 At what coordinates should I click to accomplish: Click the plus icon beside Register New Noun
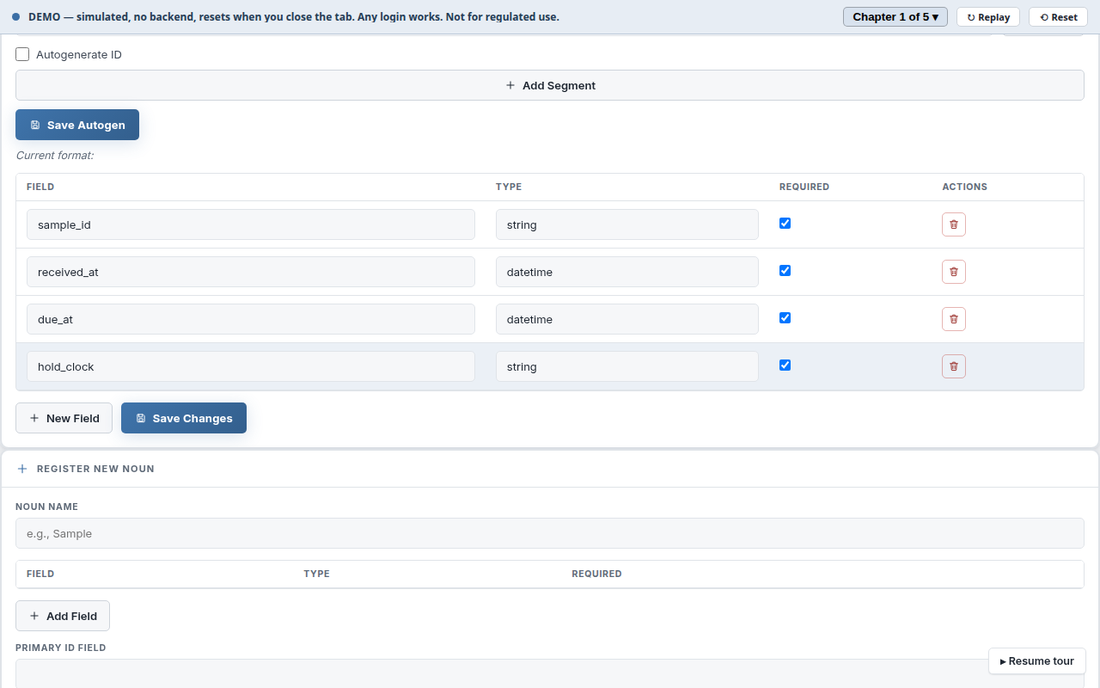coord(22,468)
